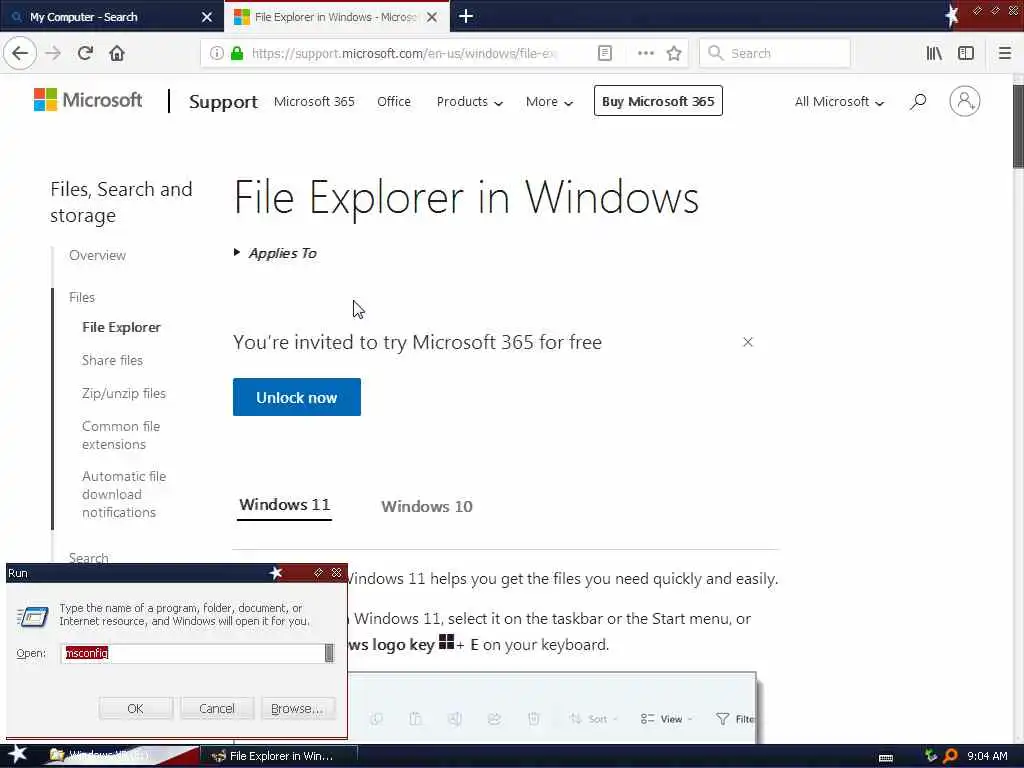Click Cancel in the Run dialog

[x=217, y=708]
